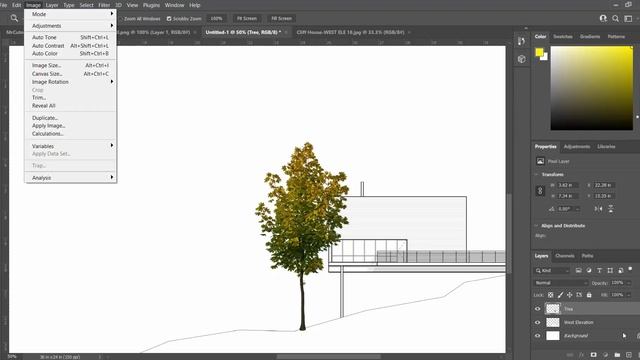Viewport: 640px width, 360px height.
Task: Create a new group folder icon
Action: [617, 355]
